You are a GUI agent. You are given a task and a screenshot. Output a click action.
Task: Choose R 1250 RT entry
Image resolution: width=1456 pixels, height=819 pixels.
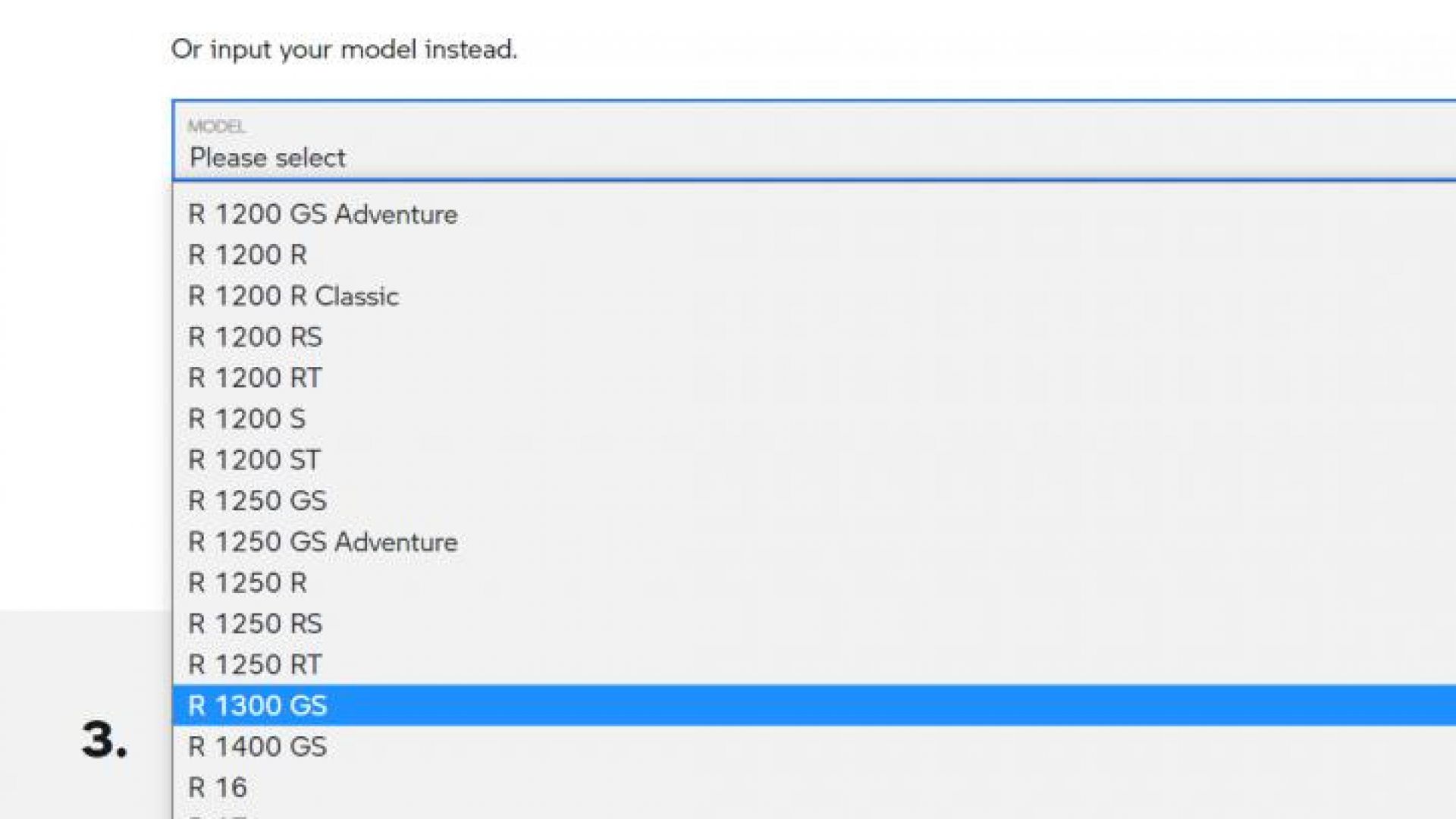point(255,665)
